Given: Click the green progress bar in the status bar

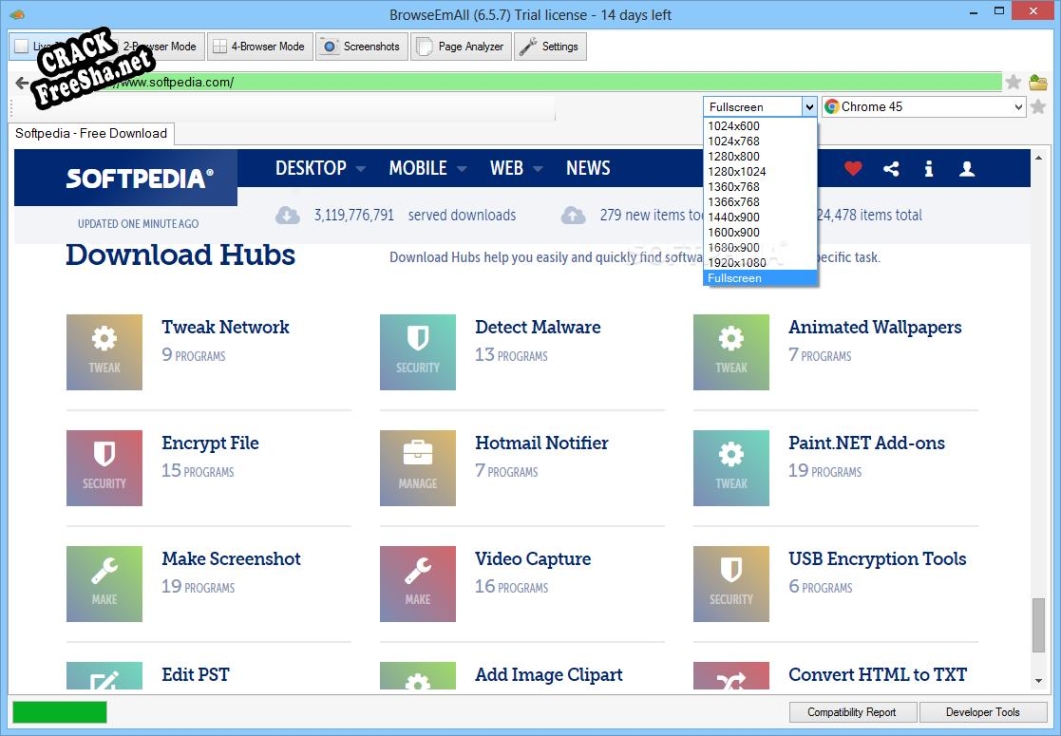Looking at the screenshot, I should coord(59,712).
